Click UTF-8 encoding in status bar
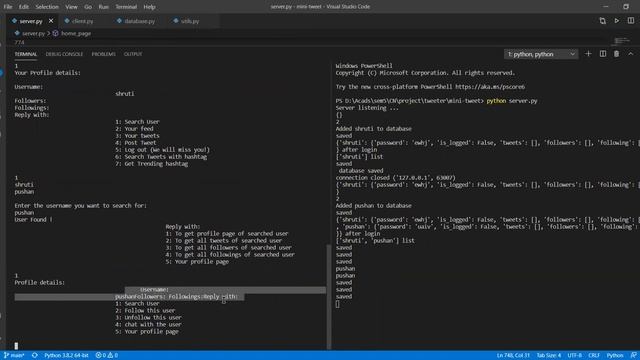The height and width of the screenshot is (360, 640). point(575,355)
